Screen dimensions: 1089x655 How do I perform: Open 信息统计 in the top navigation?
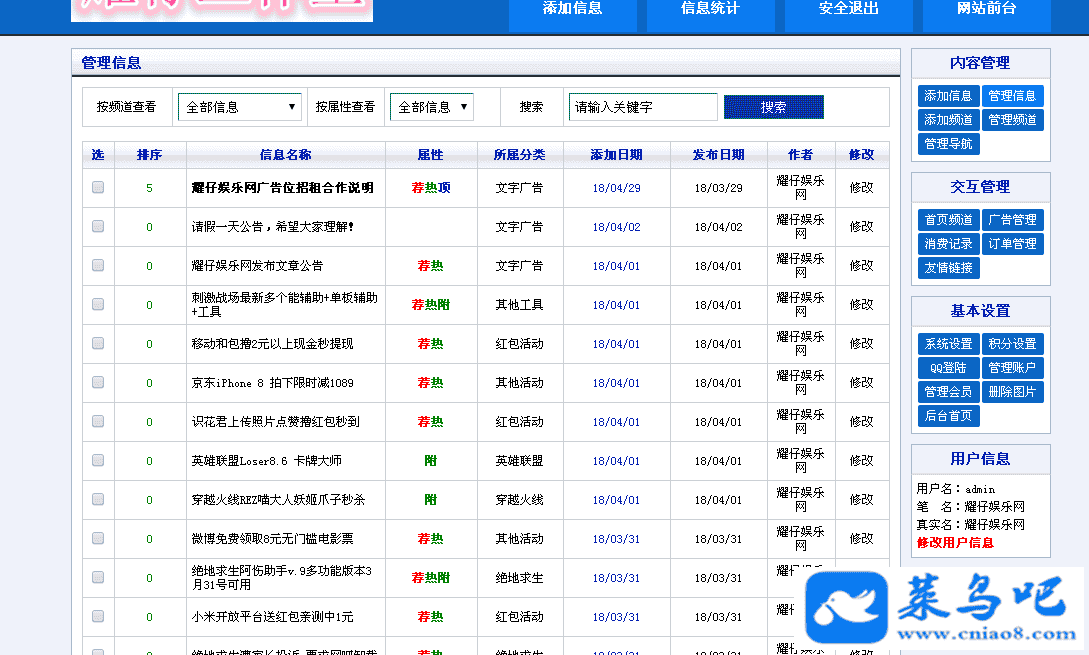point(710,9)
